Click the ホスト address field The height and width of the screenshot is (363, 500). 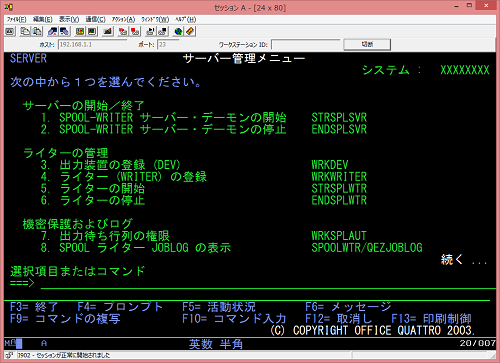pos(92,44)
